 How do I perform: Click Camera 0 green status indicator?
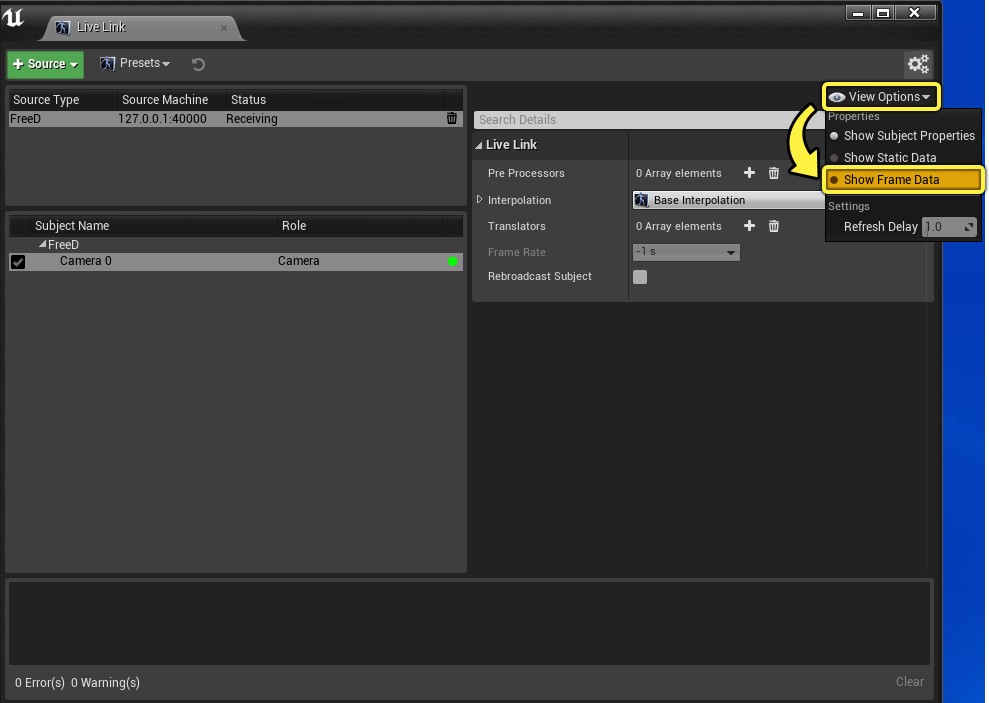point(452,262)
